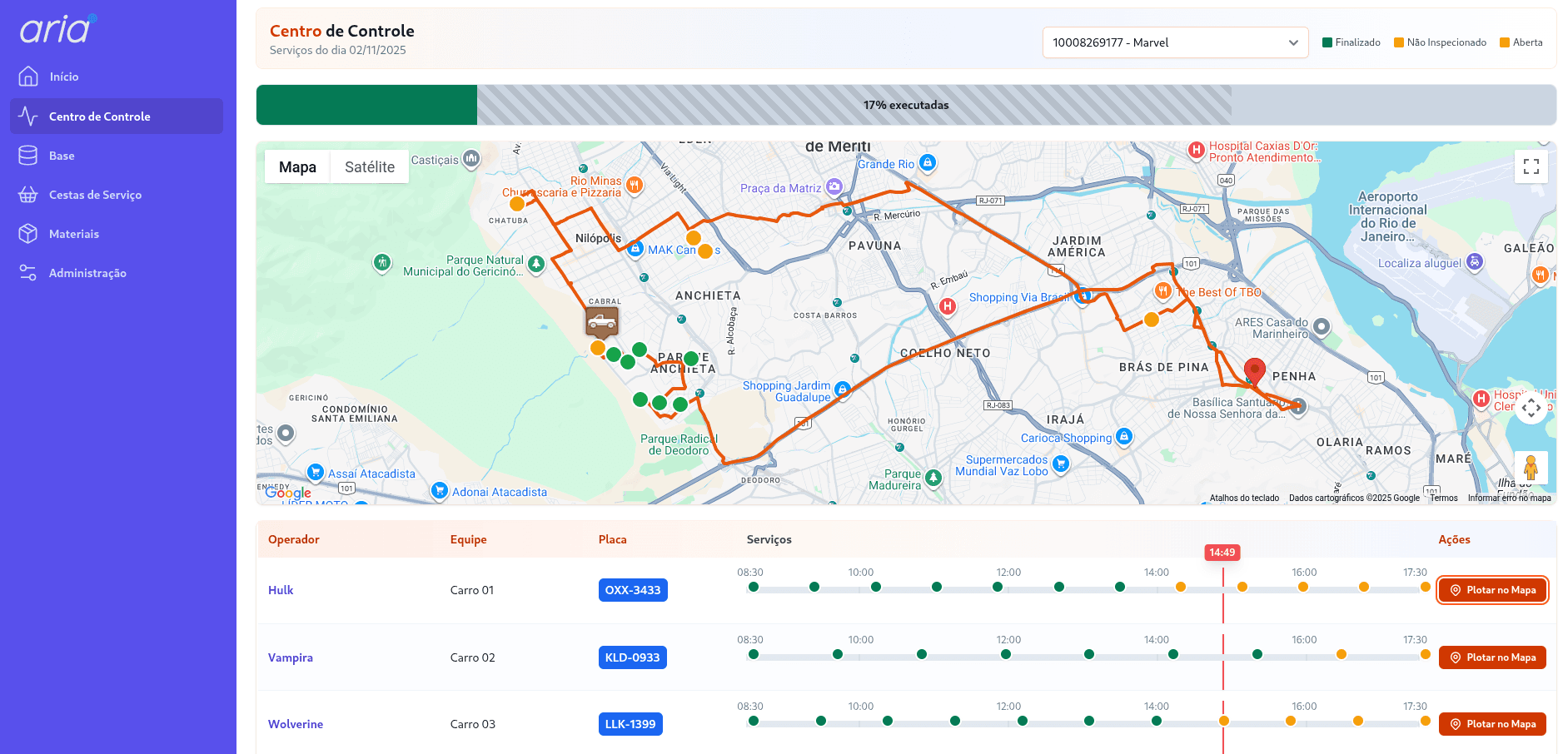This screenshot has width=1568, height=754.
Task: Click the Cestas de Serviço basket icon
Action: [x=28, y=195]
